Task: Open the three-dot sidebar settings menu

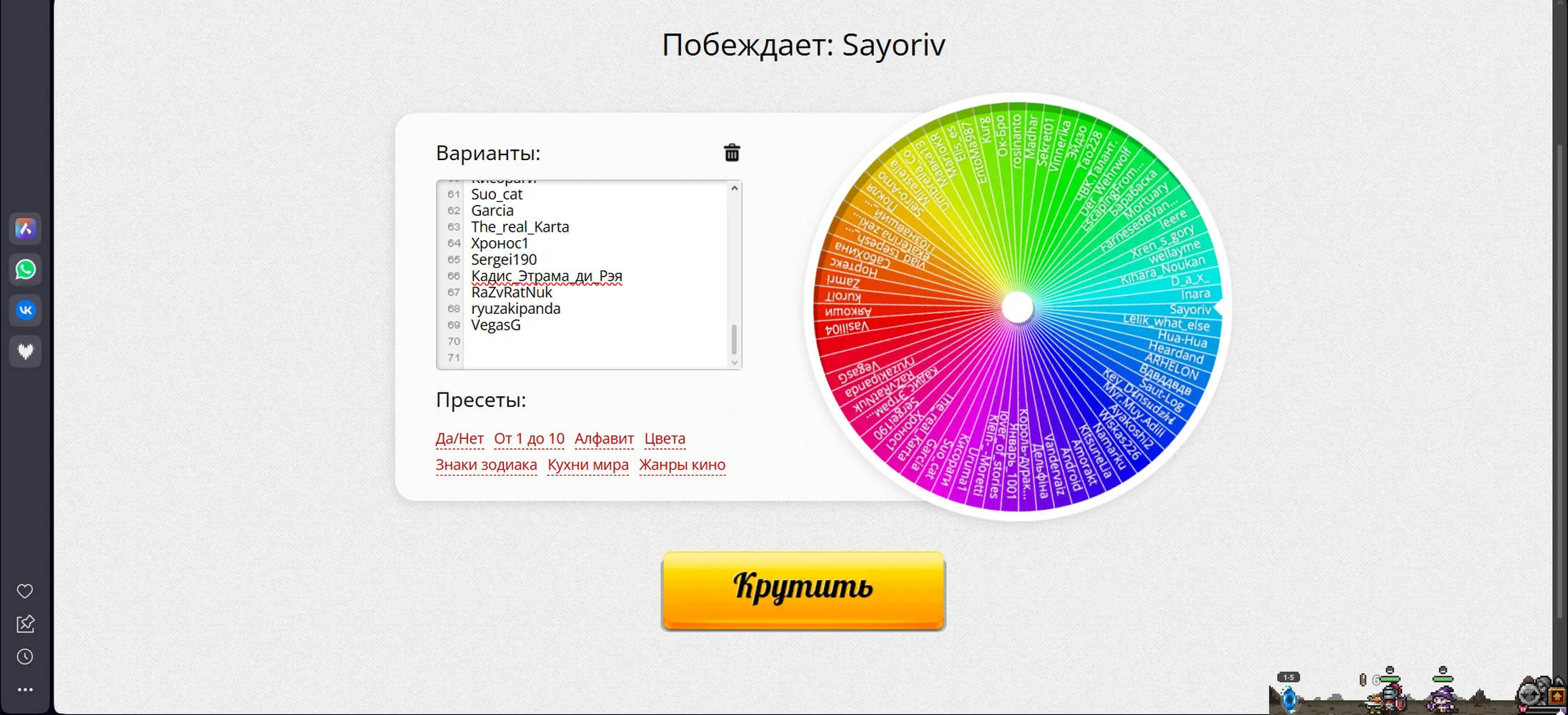Action: click(25, 690)
